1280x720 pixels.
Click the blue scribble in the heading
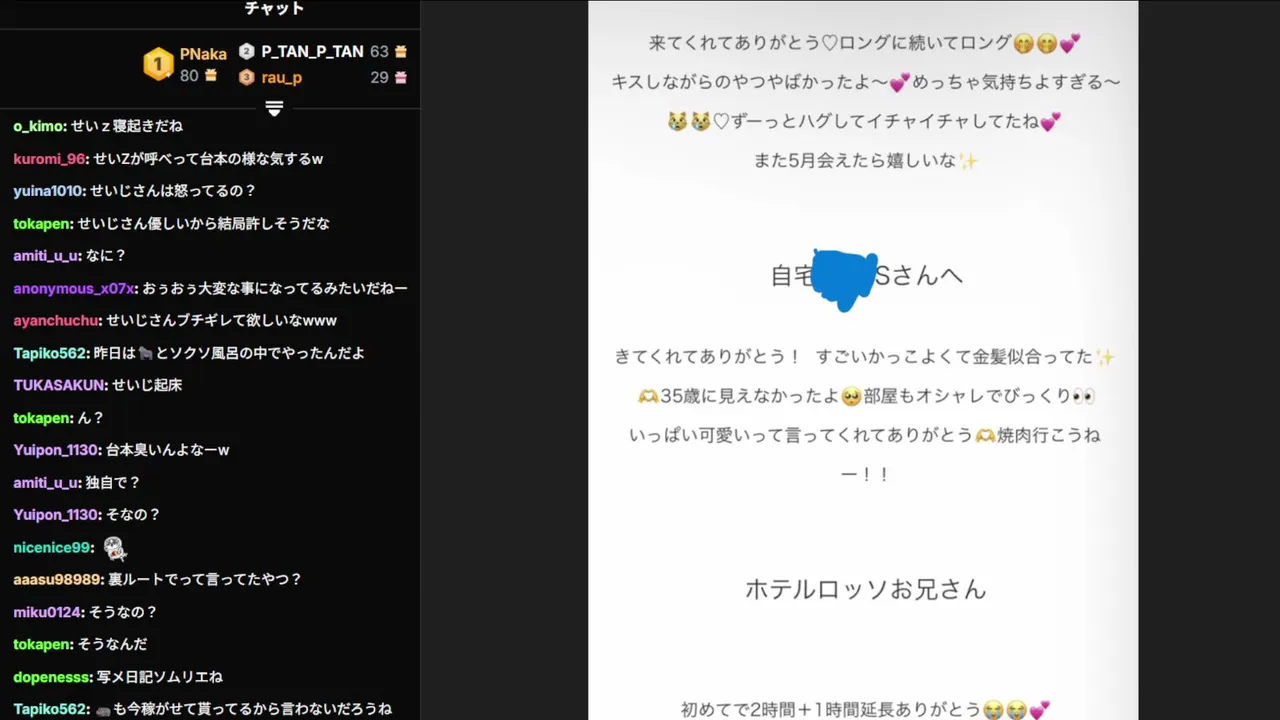pos(843,279)
